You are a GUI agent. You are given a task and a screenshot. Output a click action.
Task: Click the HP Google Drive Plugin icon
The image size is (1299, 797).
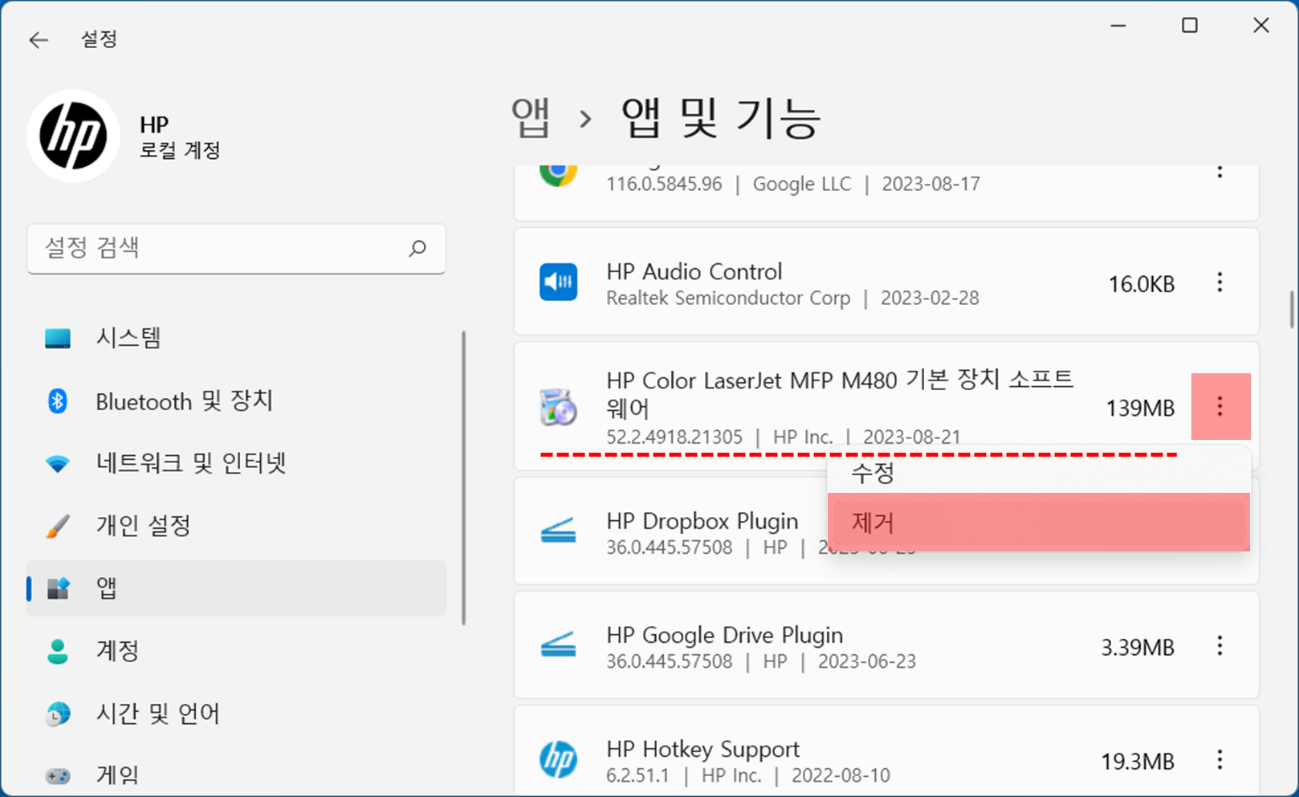coord(558,645)
